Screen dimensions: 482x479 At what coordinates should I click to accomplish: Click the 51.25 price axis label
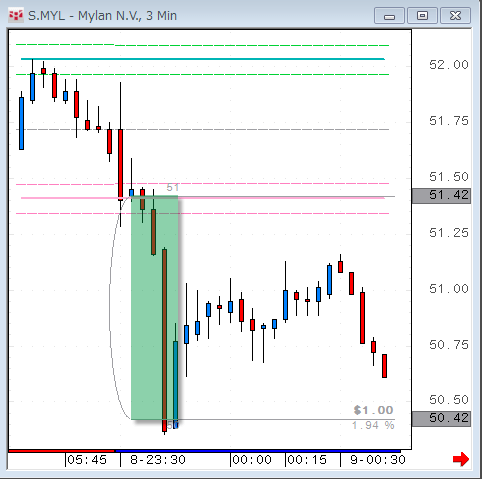[449, 233]
